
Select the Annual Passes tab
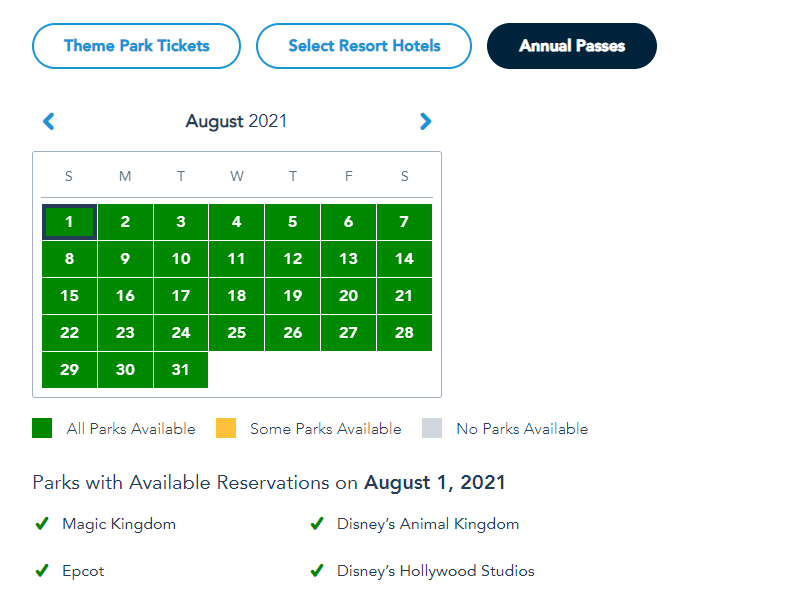click(x=572, y=46)
